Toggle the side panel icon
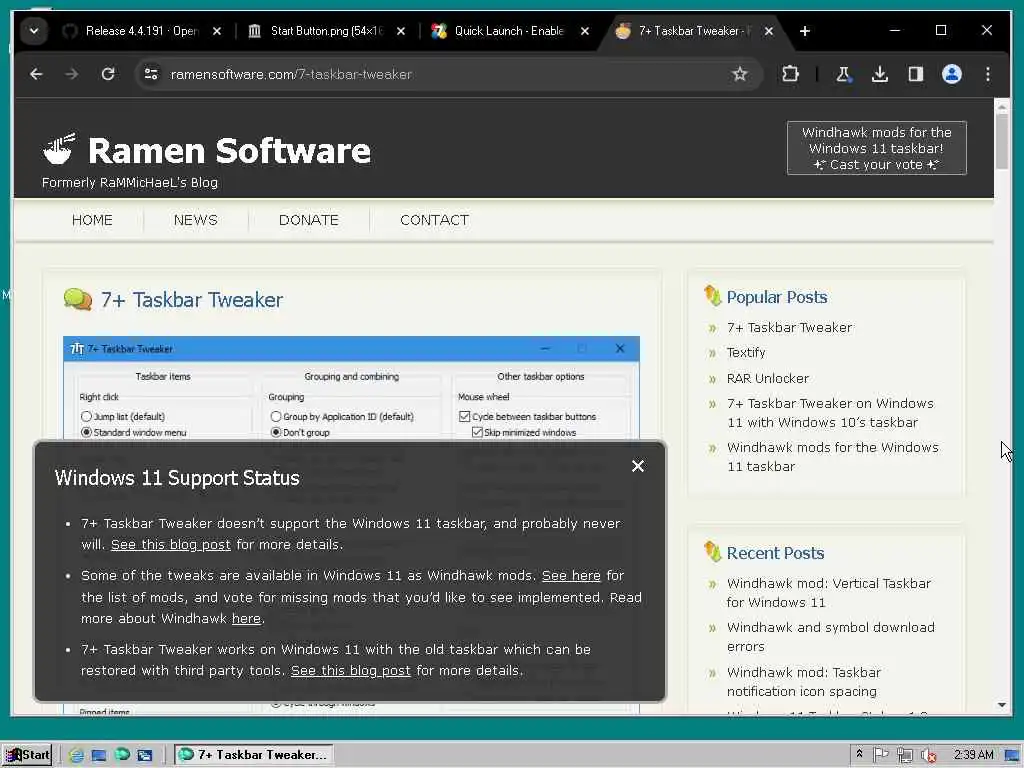The height and width of the screenshot is (768, 1024). point(916,74)
